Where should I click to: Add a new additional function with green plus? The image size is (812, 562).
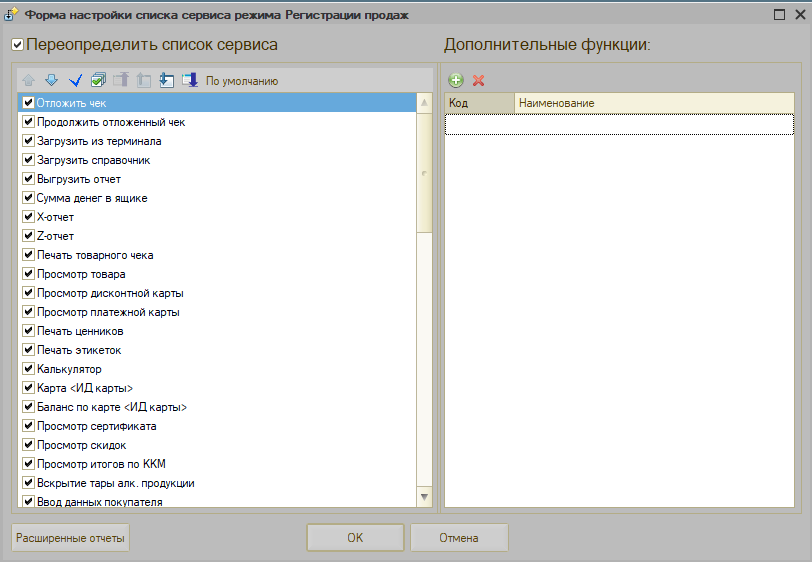456,80
